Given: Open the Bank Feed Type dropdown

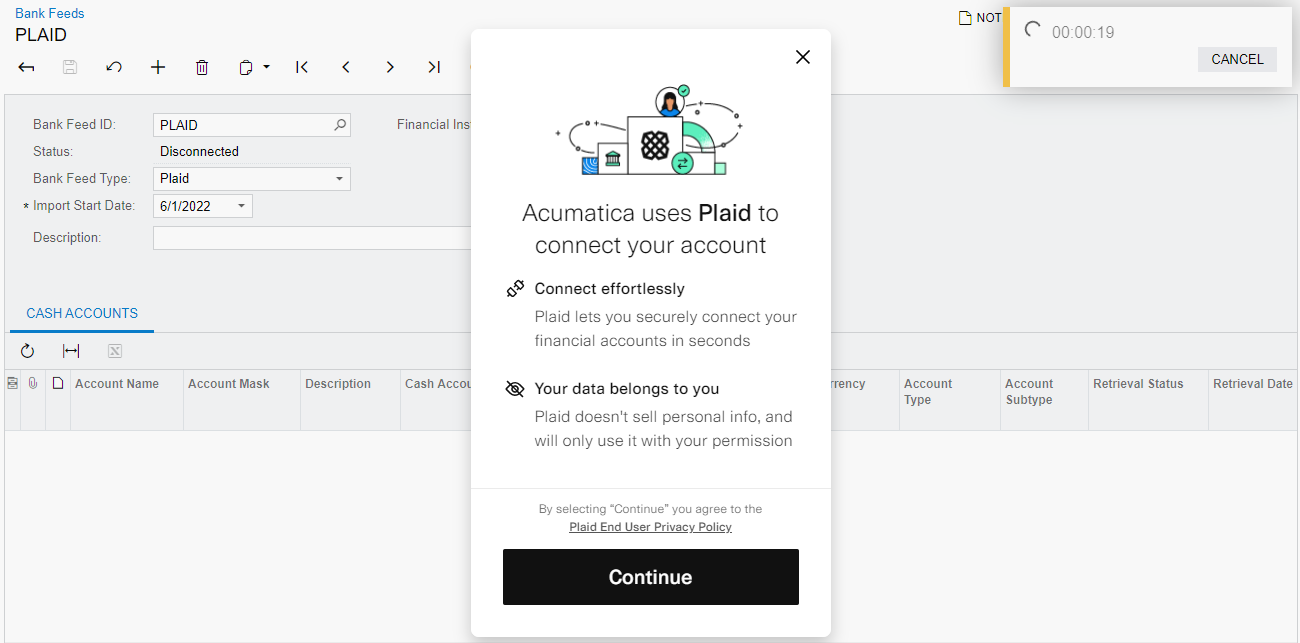Looking at the screenshot, I should tap(341, 178).
